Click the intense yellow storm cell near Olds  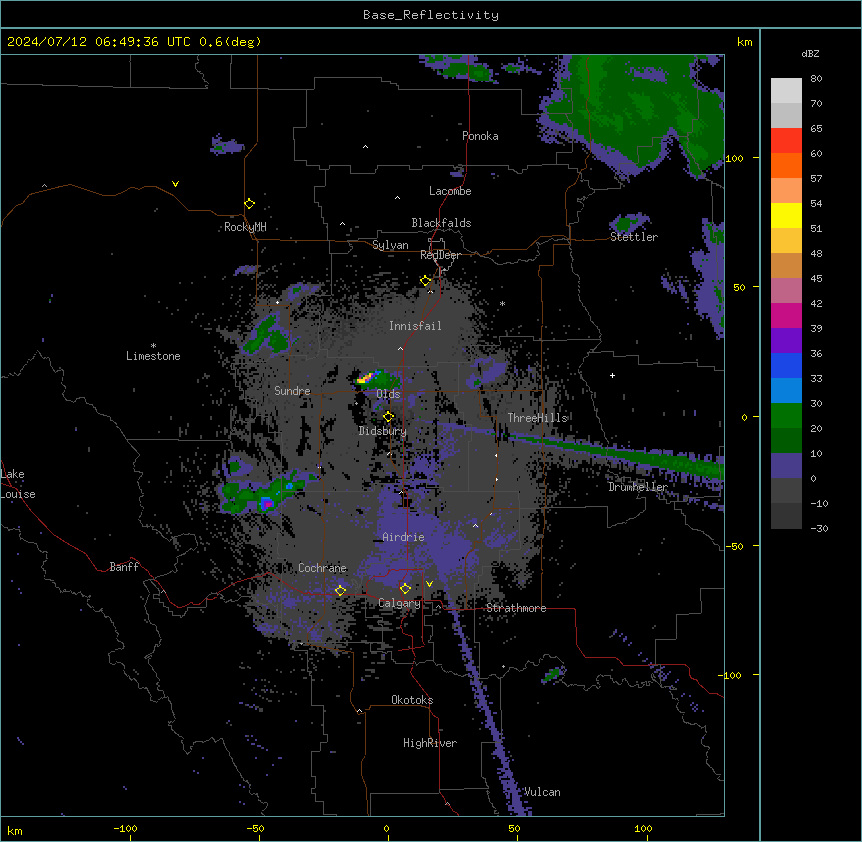(367, 378)
